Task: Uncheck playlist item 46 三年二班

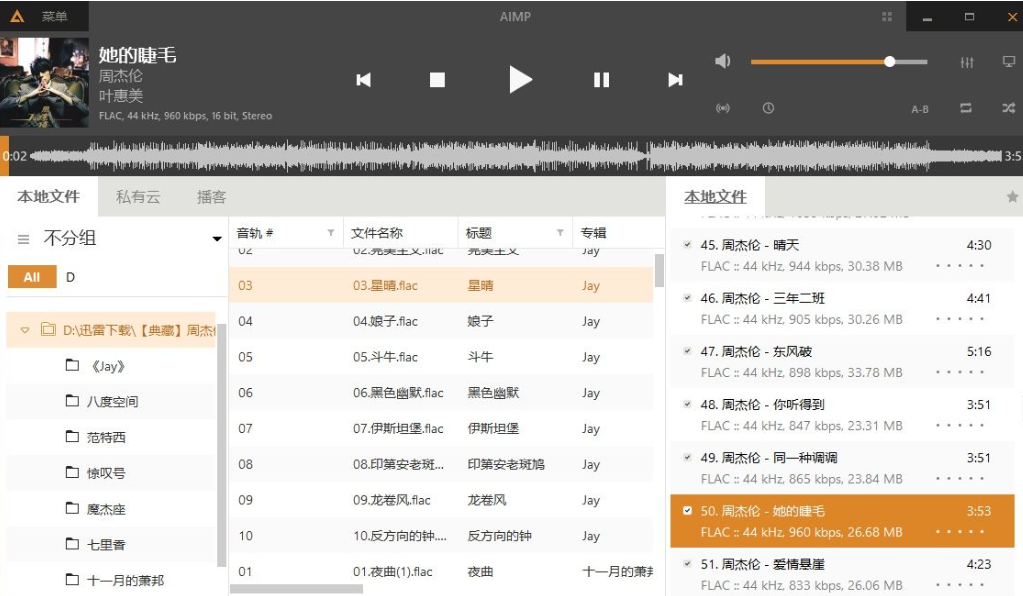Action: [x=687, y=298]
